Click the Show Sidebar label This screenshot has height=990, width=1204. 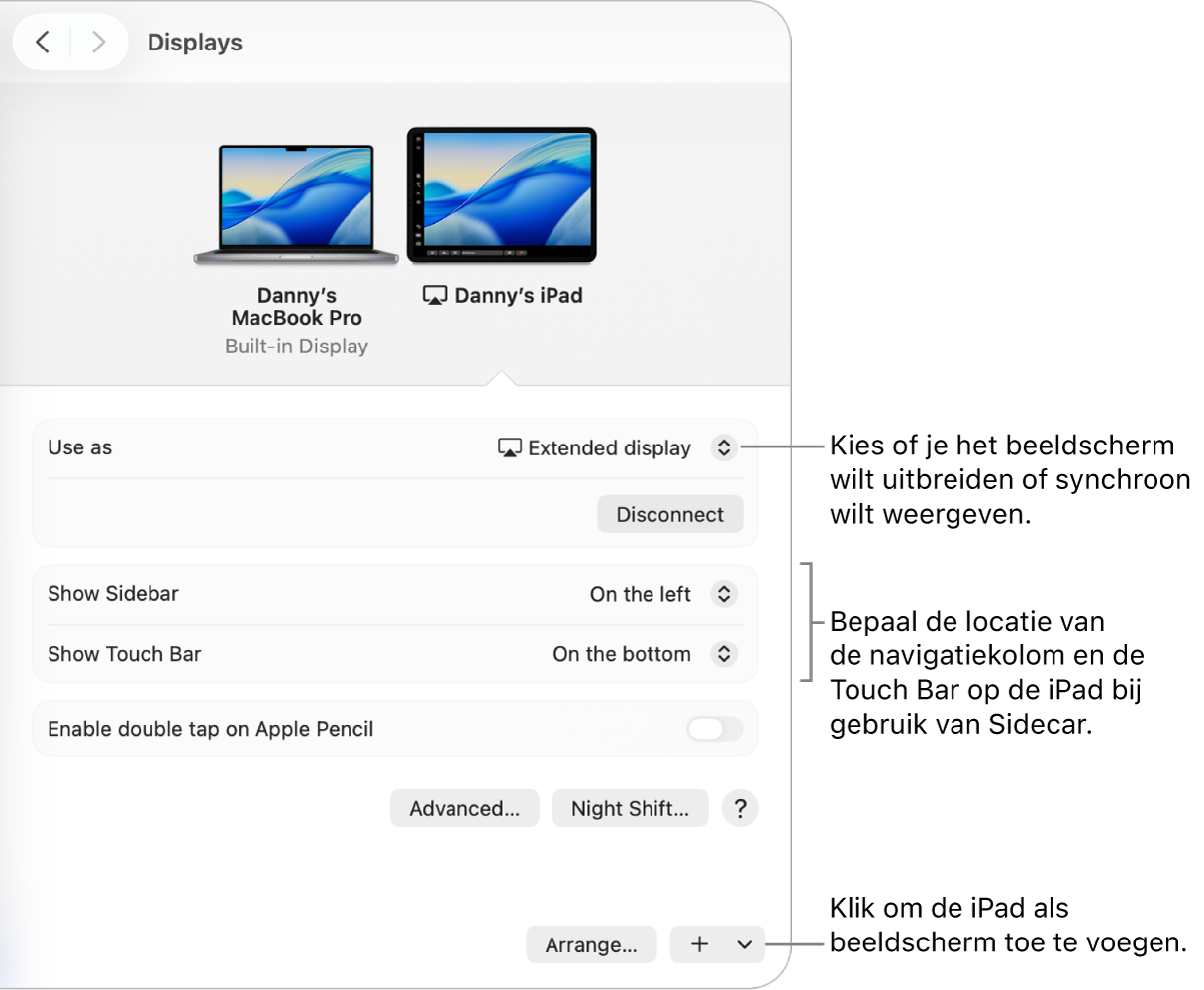click(x=114, y=594)
